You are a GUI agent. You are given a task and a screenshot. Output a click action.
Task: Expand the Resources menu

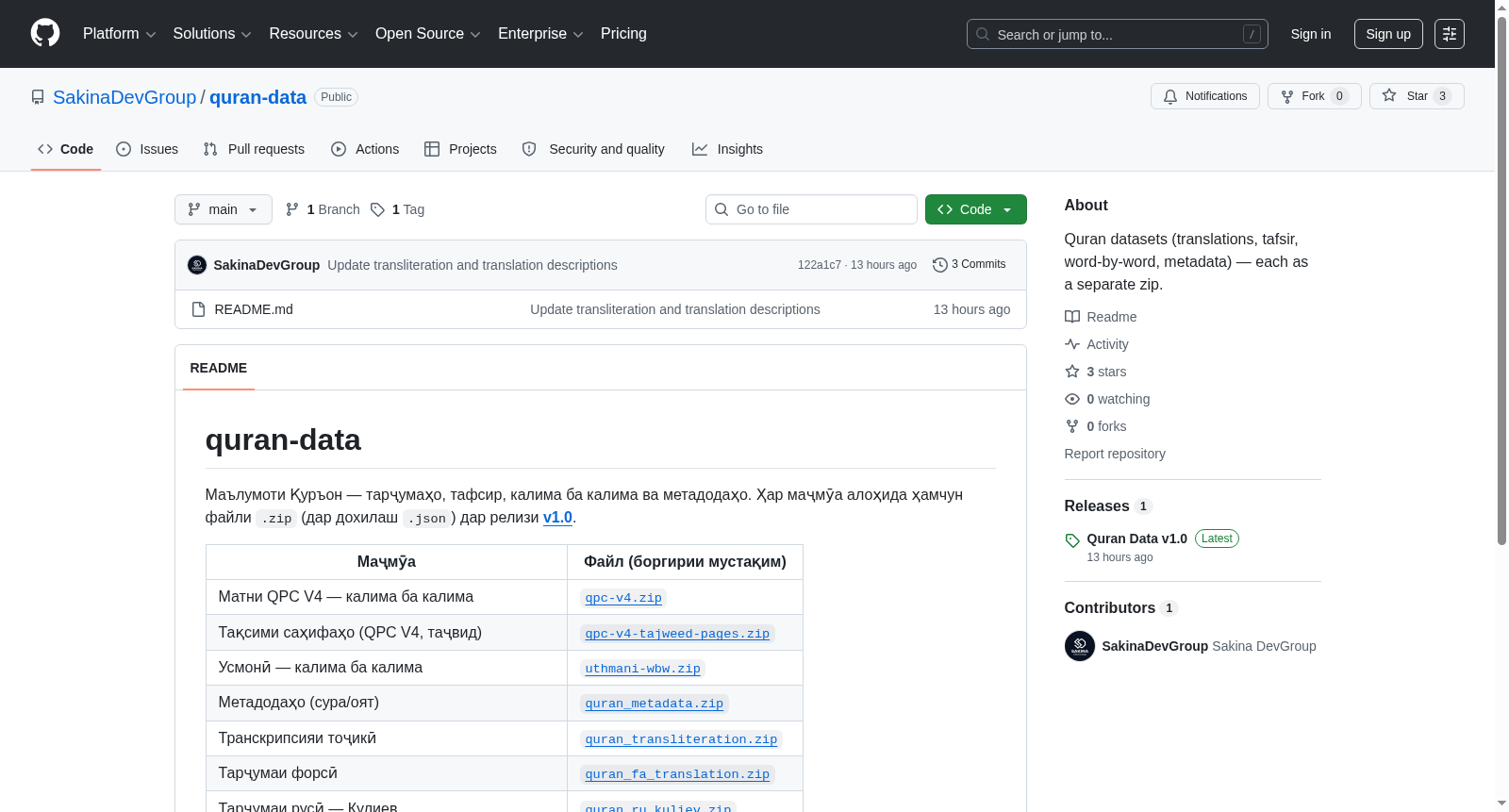pyautogui.click(x=313, y=34)
